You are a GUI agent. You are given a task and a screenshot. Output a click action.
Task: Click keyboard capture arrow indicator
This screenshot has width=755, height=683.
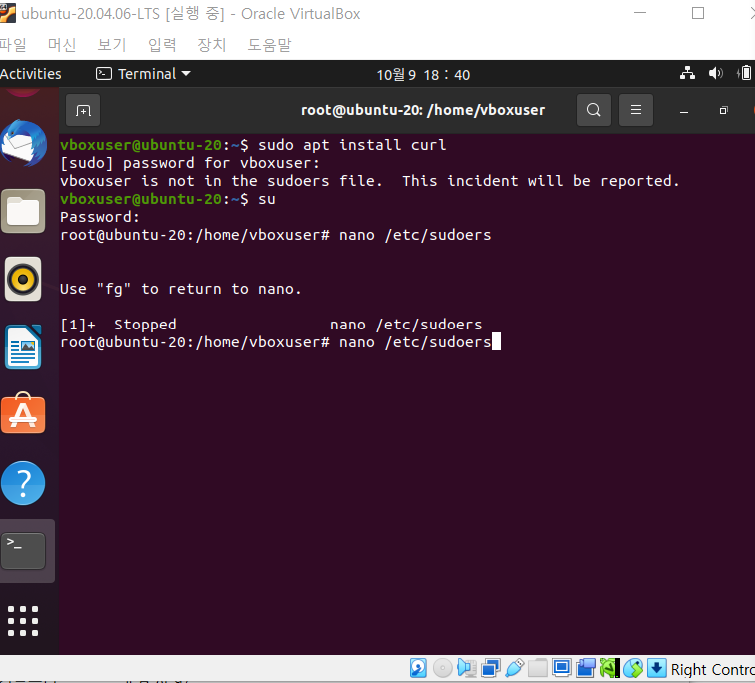click(657, 668)
